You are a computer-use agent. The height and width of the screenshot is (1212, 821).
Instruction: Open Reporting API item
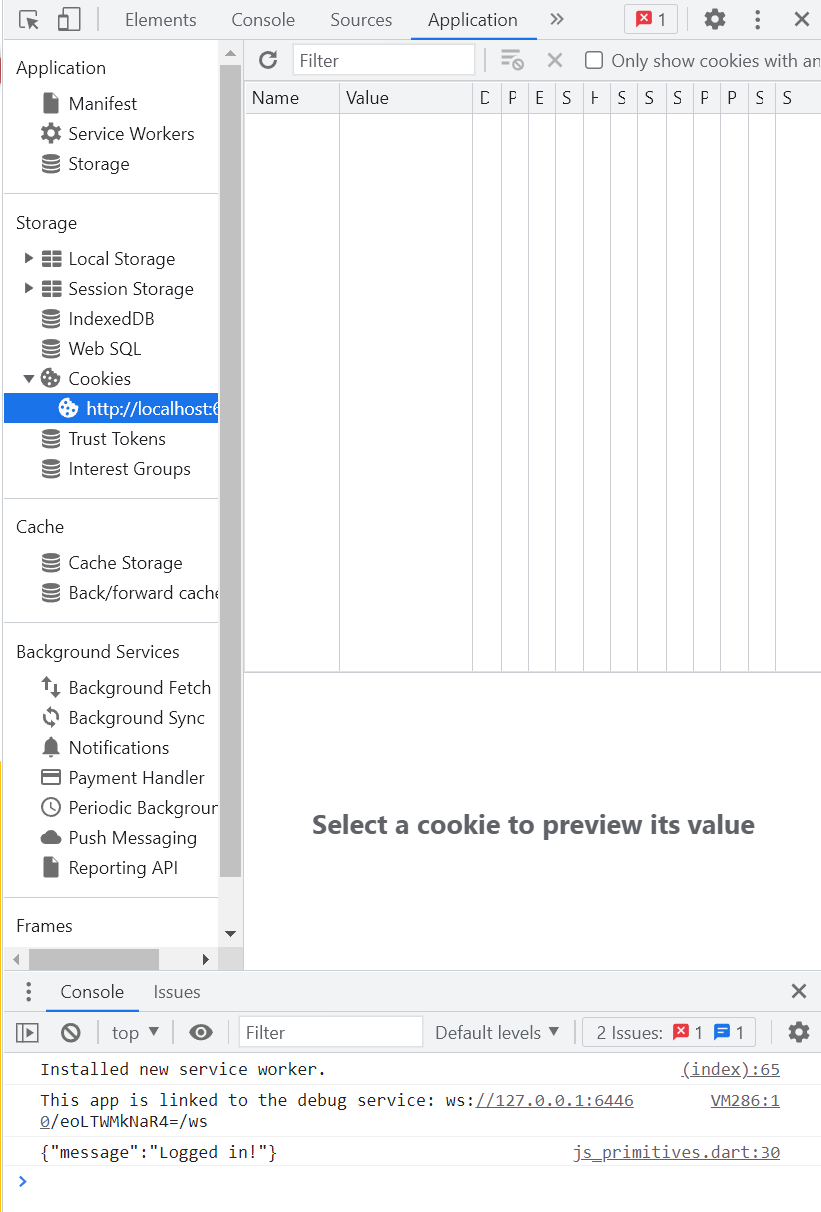[109, 868]
